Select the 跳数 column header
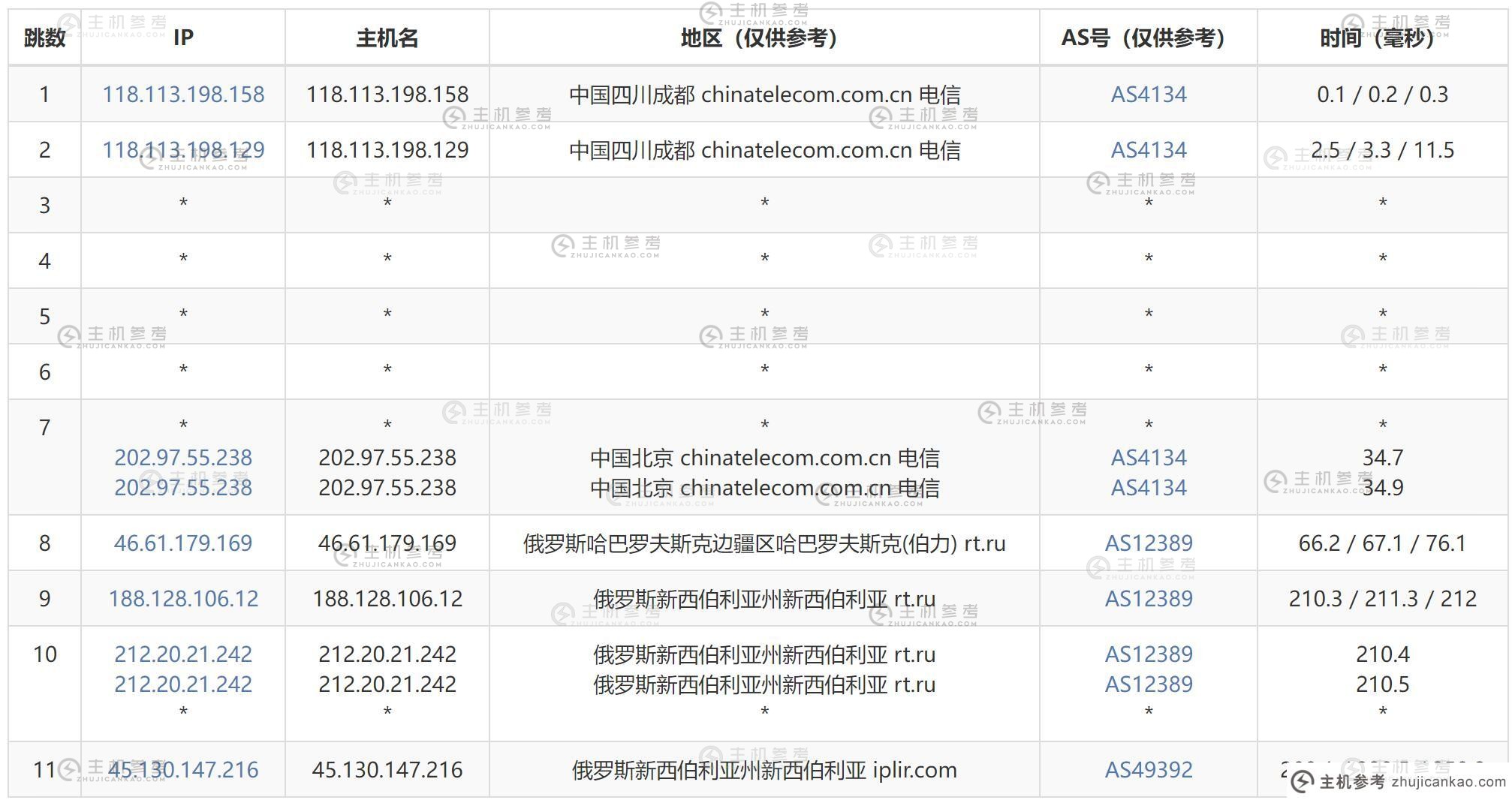This screenshot has width=1512, height=800. point(45,38)
